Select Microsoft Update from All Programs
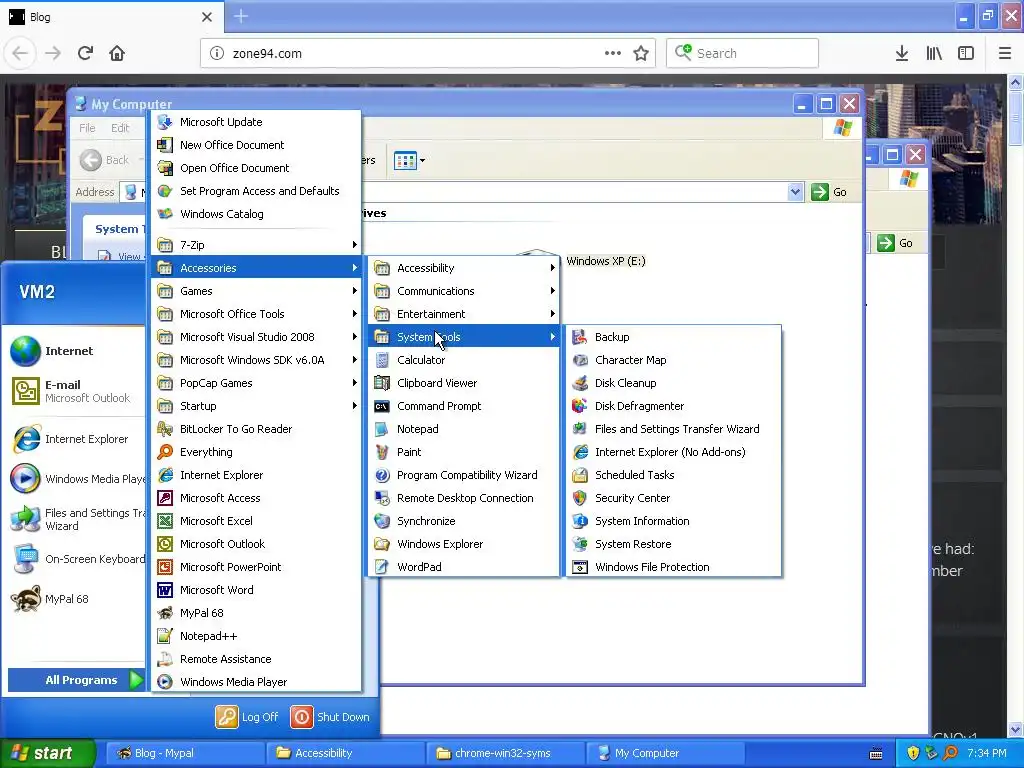 256,122
